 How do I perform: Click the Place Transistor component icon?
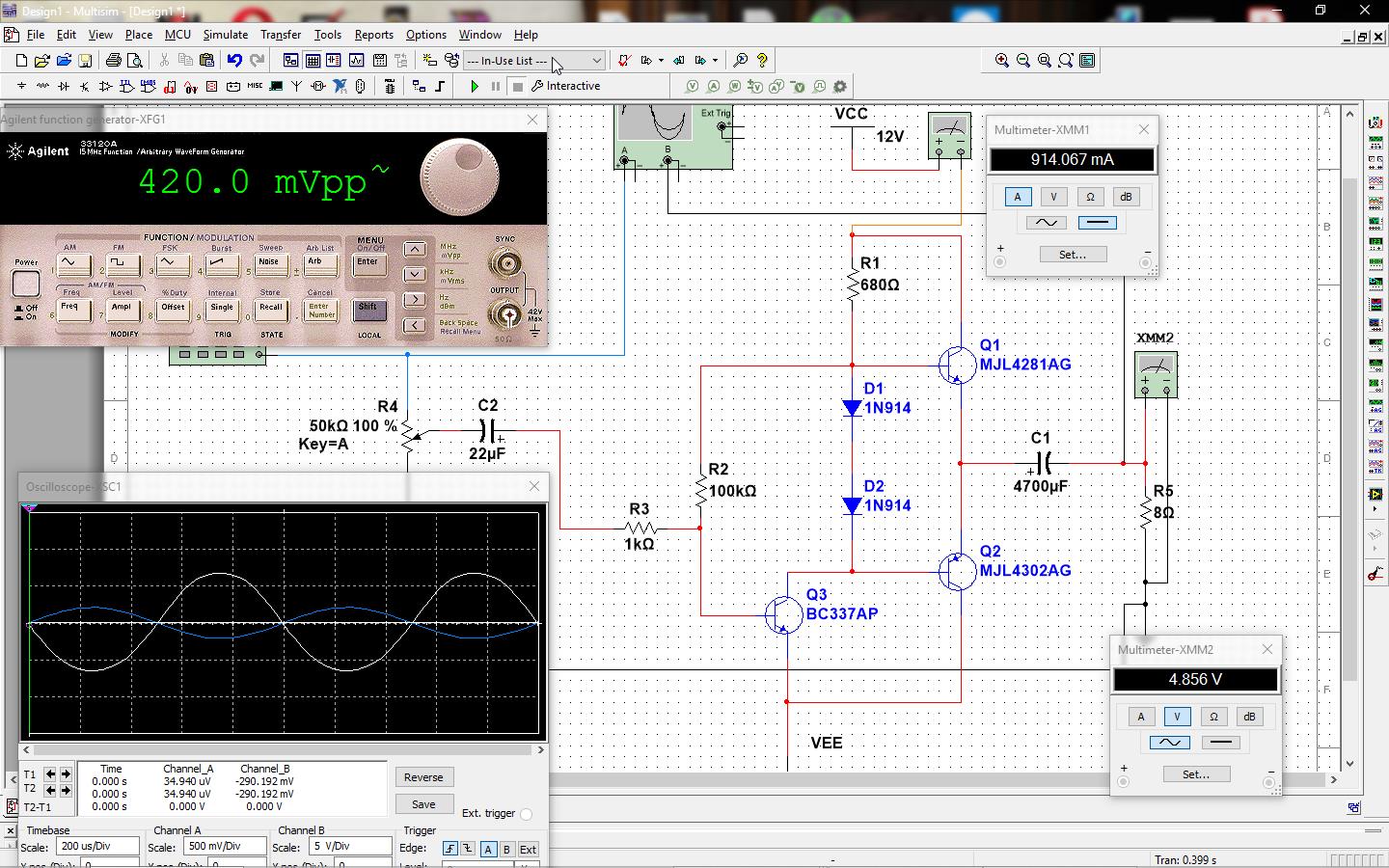pos(85,86)
